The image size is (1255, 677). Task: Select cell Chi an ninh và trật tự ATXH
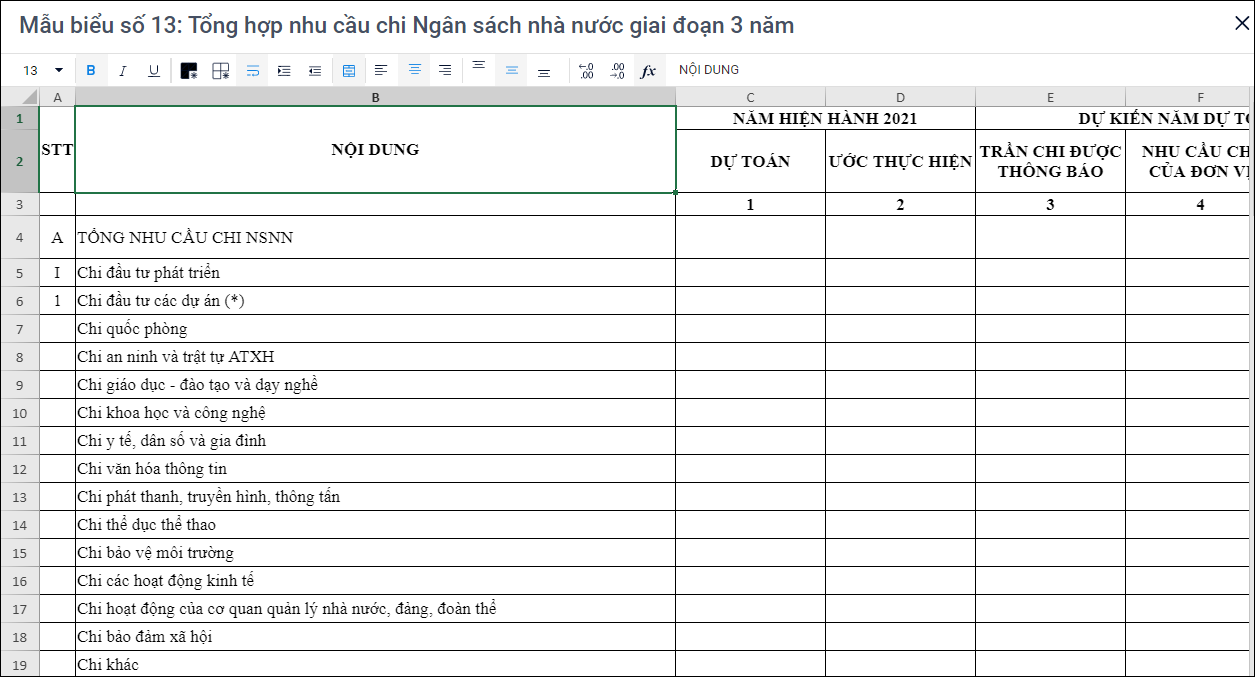pyautogui.click(x=375, y=357)
